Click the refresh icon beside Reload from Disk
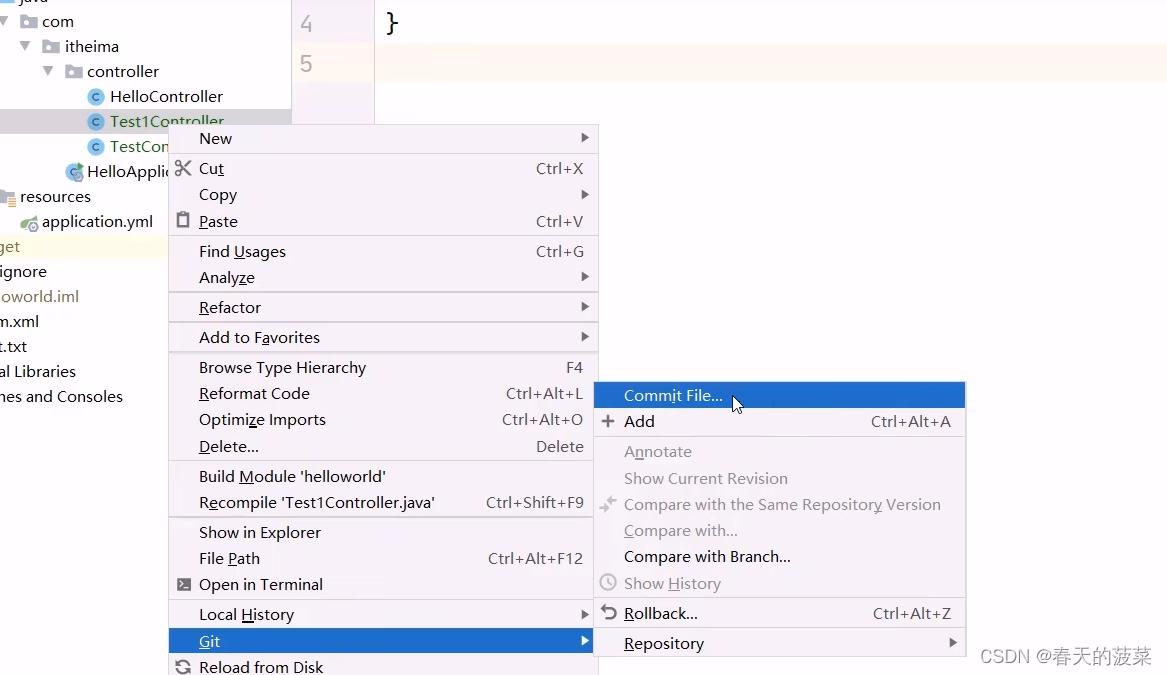Screen dimensions: 1167x675 [x=184, y=666]
